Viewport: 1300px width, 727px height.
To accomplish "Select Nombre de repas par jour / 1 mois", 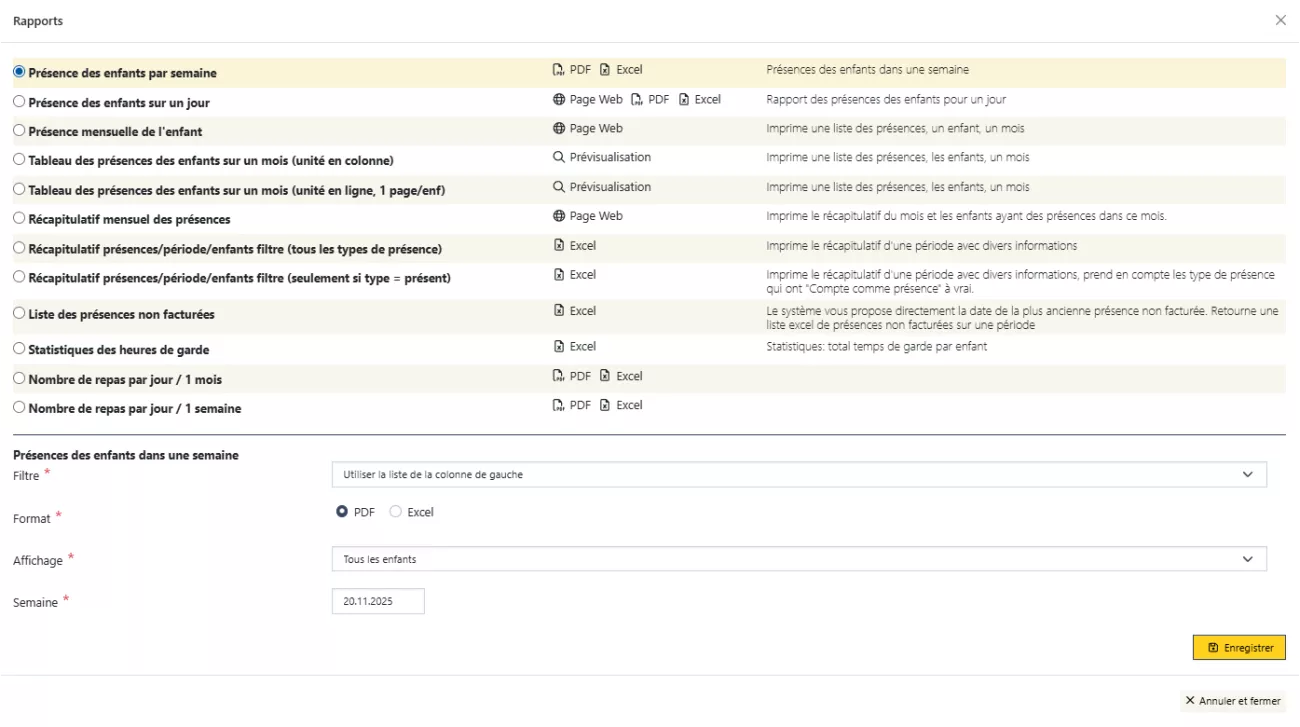I will [x=19, y=379].
